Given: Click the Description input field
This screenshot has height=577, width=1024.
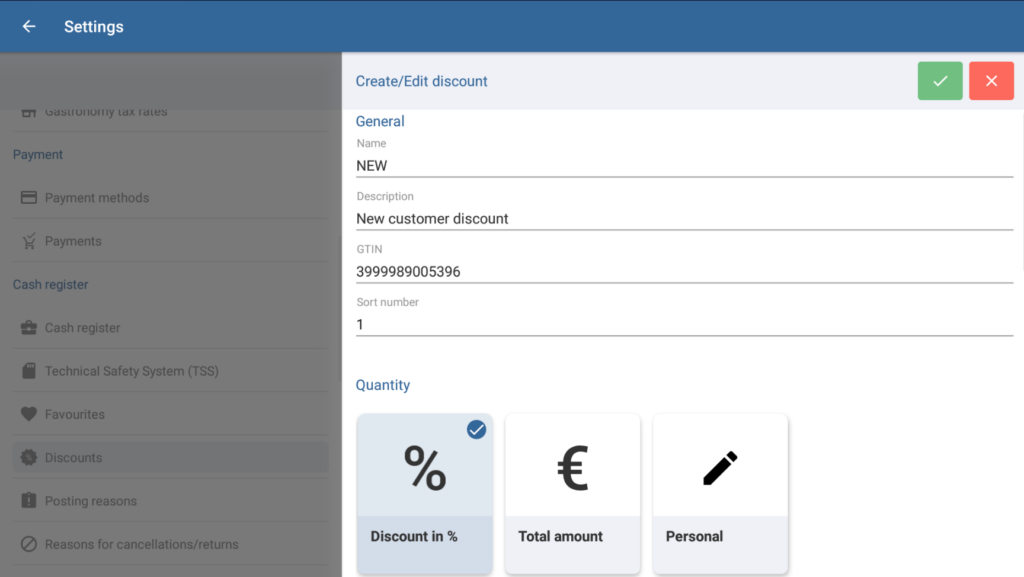Looking at the screenshot, I should point(684,219).
